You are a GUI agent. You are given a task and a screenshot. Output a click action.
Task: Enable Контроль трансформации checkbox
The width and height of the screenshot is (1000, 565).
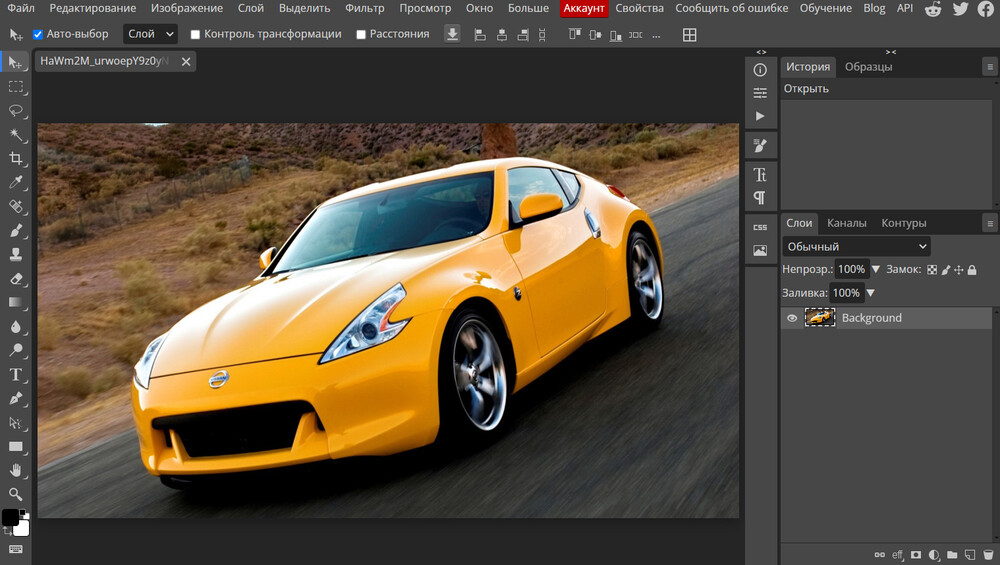(195, 34)
